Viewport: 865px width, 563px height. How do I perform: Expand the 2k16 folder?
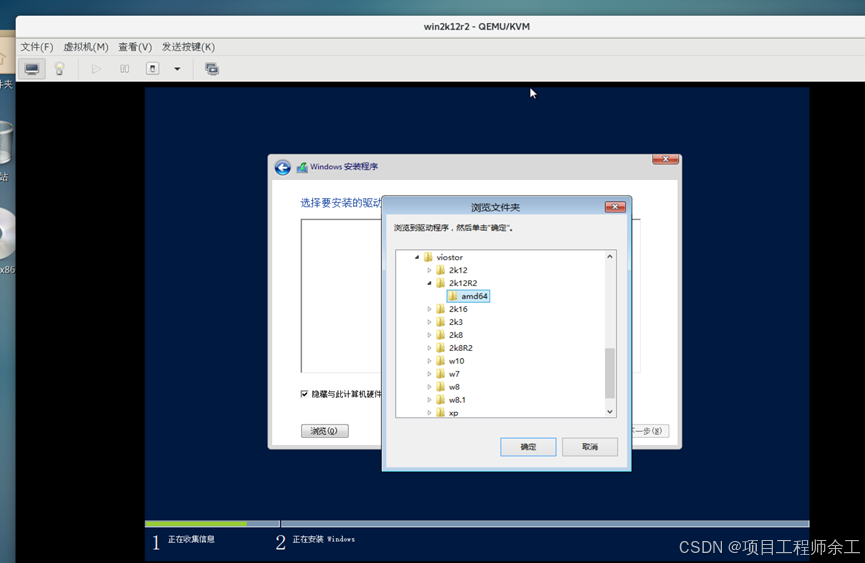pyautogui.click(x=429, y=309)
